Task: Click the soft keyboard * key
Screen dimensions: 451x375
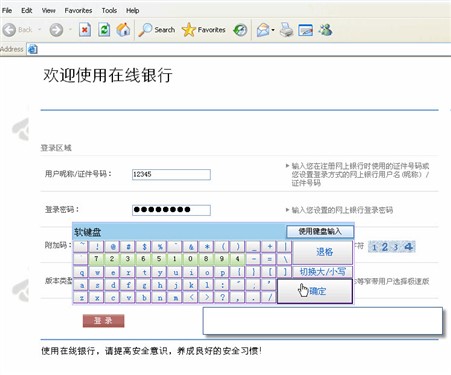Action: 207,247
